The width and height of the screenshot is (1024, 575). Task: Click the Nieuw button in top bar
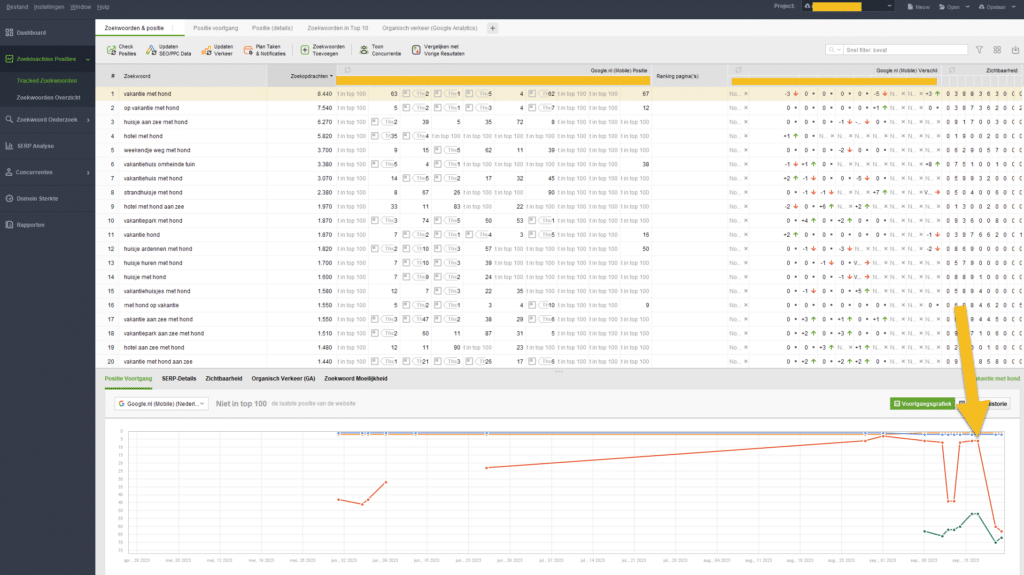point(918,7)
